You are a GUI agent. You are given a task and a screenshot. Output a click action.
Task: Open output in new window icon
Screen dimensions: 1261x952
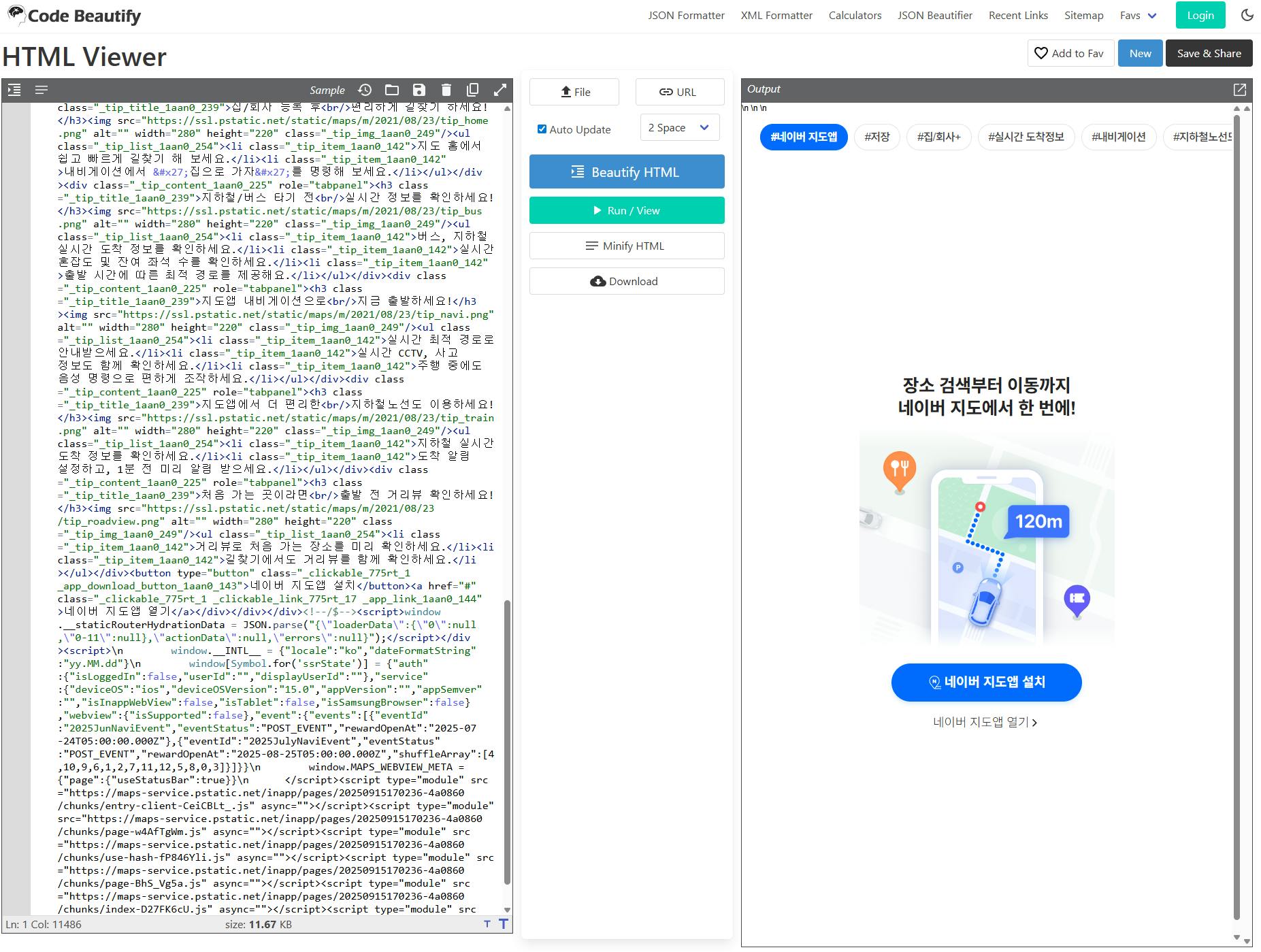[x=1240, y=89]
